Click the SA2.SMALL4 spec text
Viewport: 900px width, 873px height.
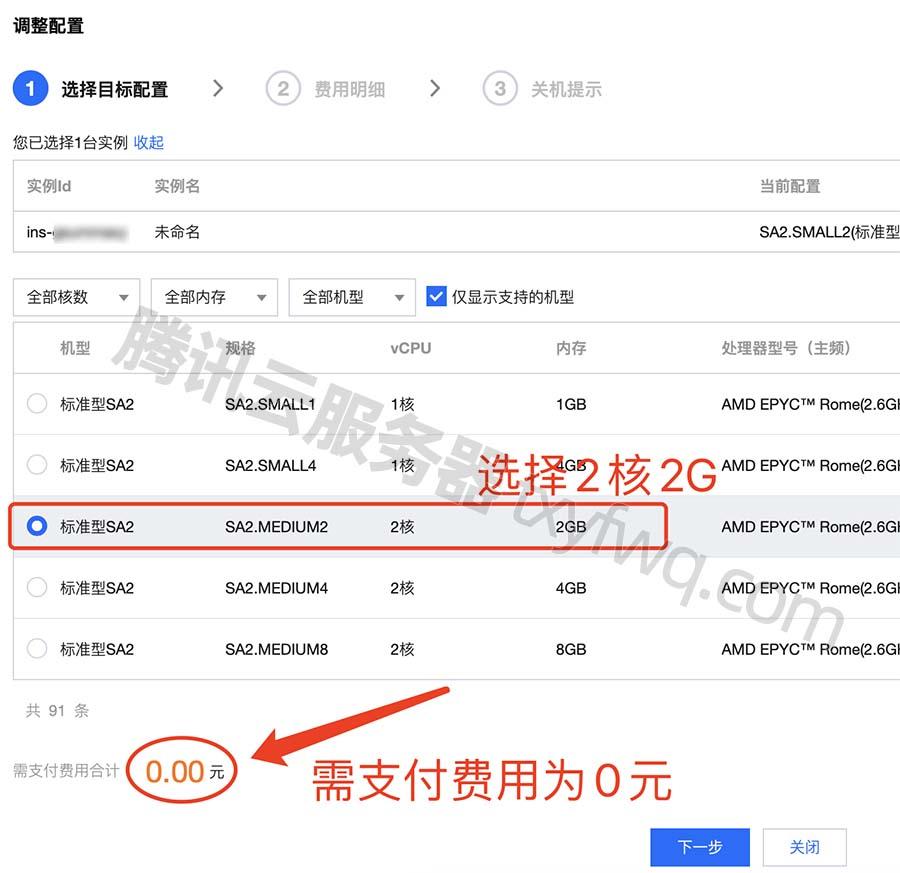point(270,465)
